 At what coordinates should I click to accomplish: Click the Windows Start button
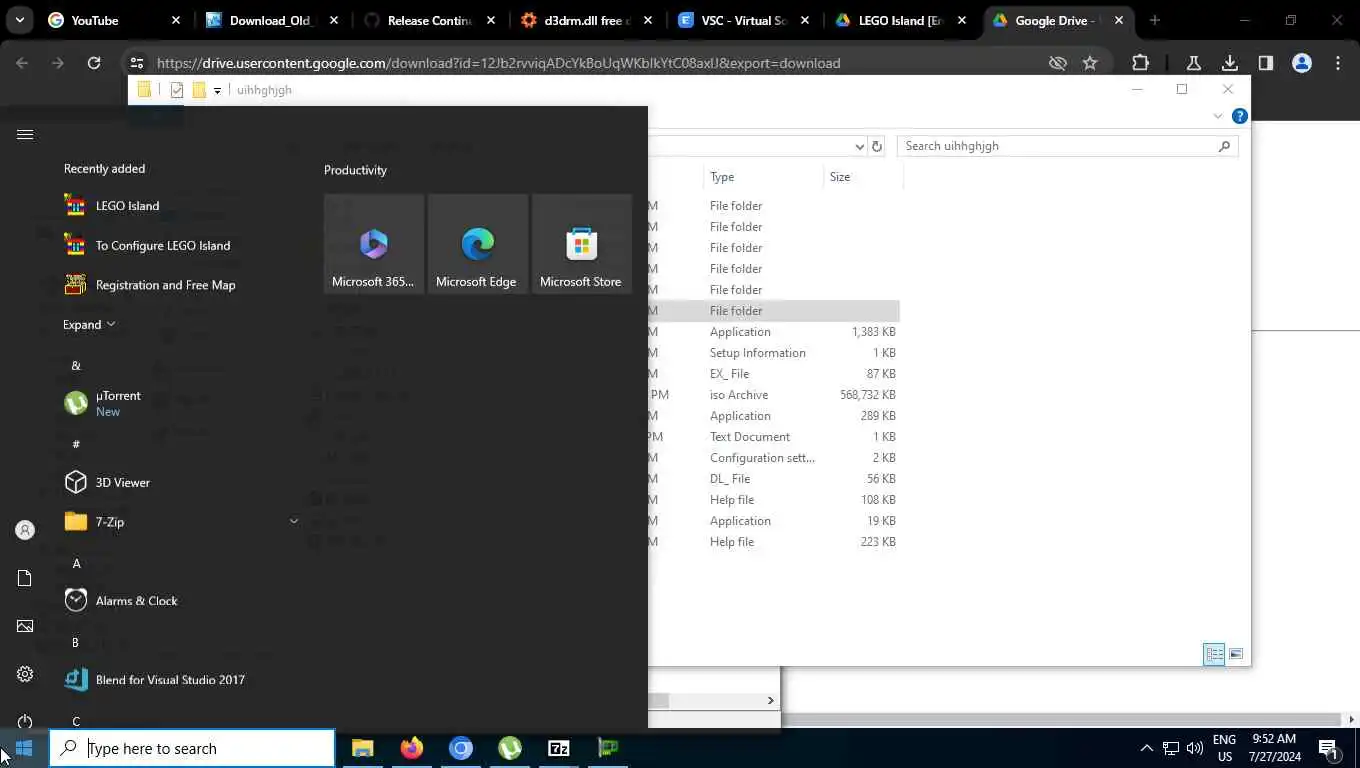24,748
